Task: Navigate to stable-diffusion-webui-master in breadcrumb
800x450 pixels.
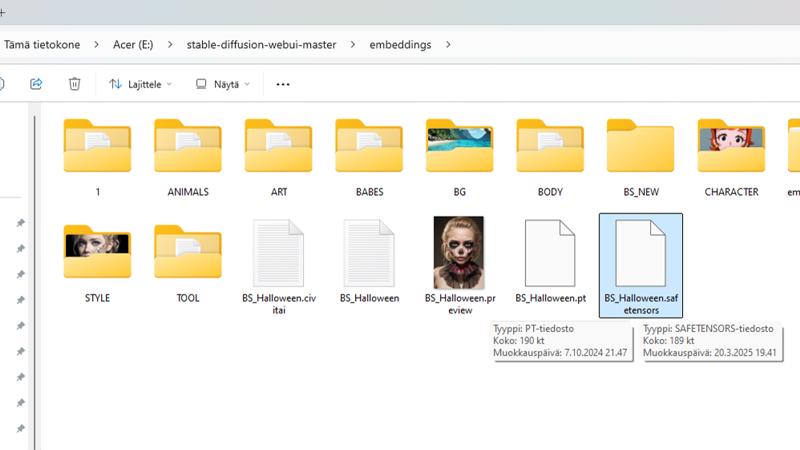Action: point(261,44)
